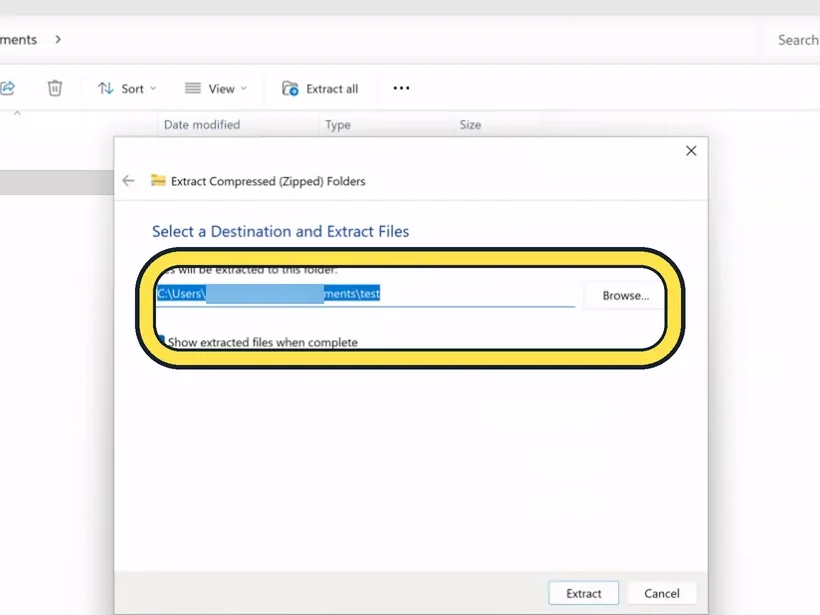Expand the breadcrumb chevron after Documents
Image resolution: width=820 pixels, height=615 pixels.
58,40
